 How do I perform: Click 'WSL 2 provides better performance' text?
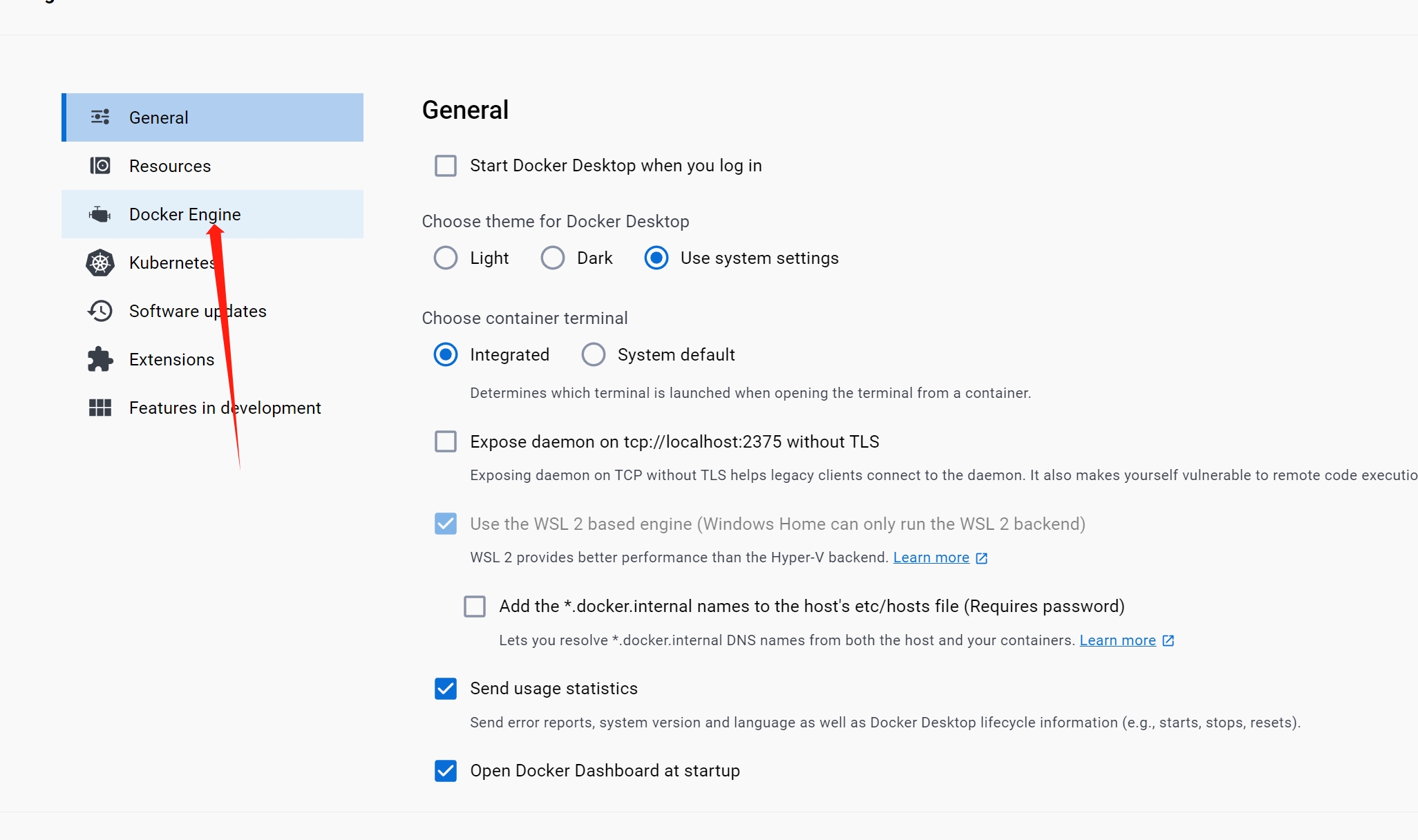(679, 557)
